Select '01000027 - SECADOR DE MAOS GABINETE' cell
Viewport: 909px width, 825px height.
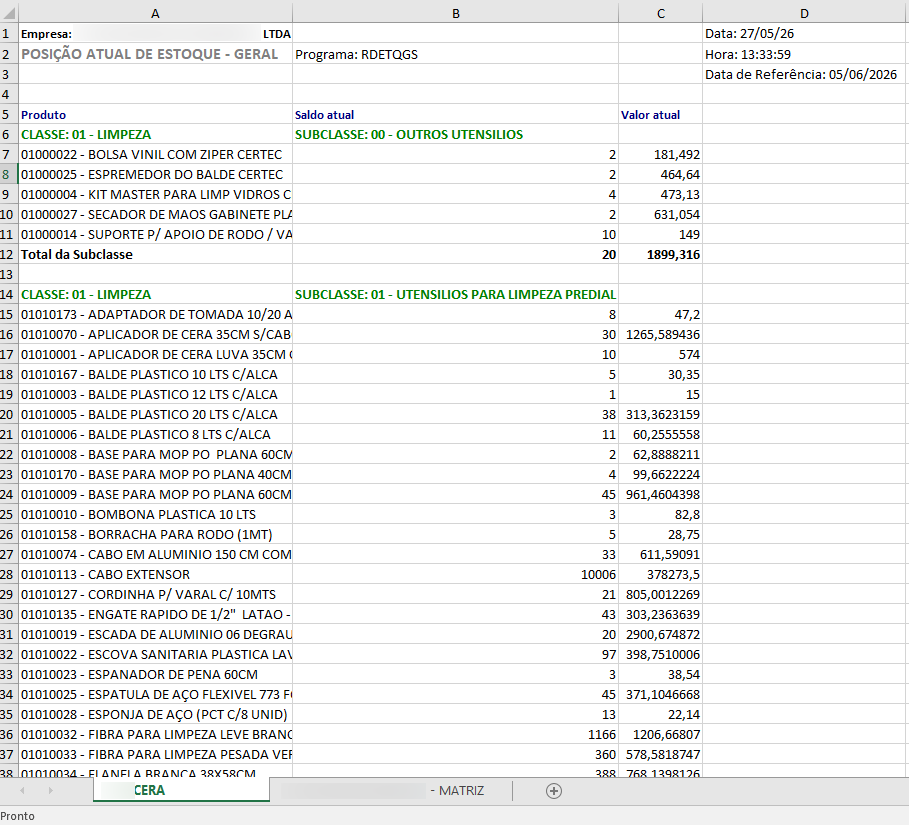coord(155,215)
